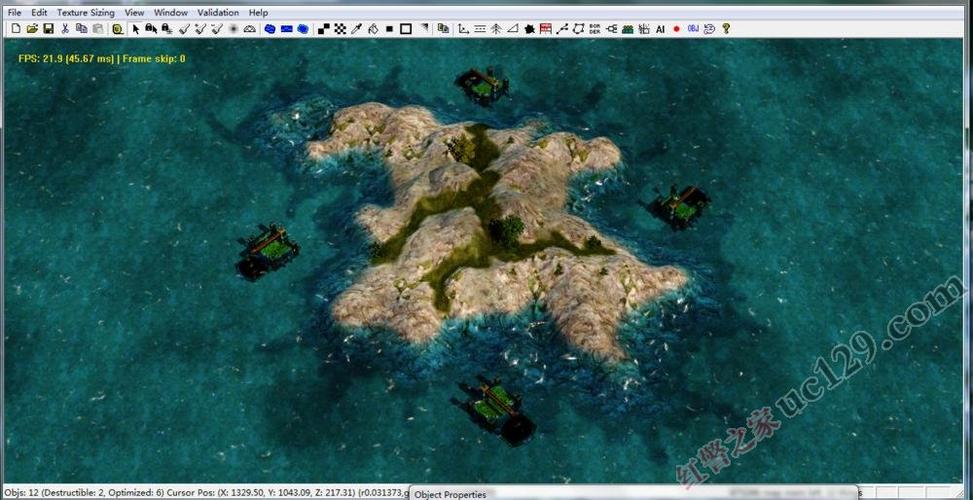Select the paint bucket flood fill tool
The width and height of the screenshot is (973, 500).
tap(372, 29)
